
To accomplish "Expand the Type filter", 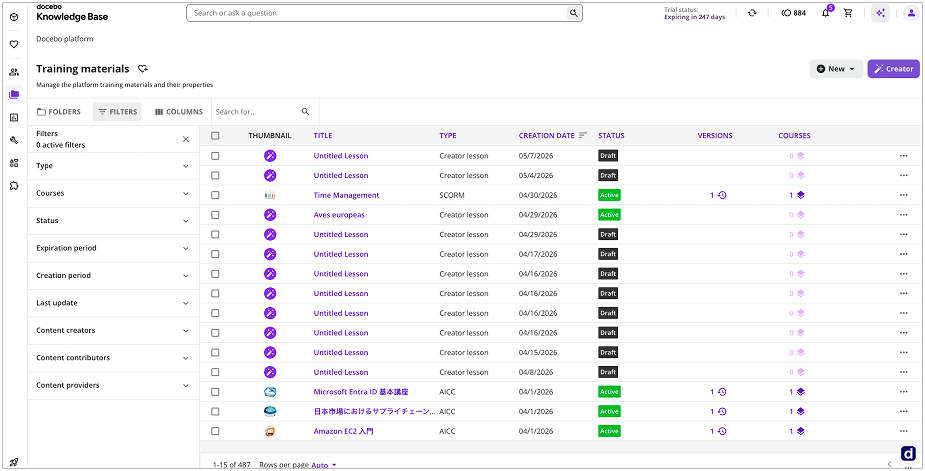I will pyautogui.click(x=113, y=166).
